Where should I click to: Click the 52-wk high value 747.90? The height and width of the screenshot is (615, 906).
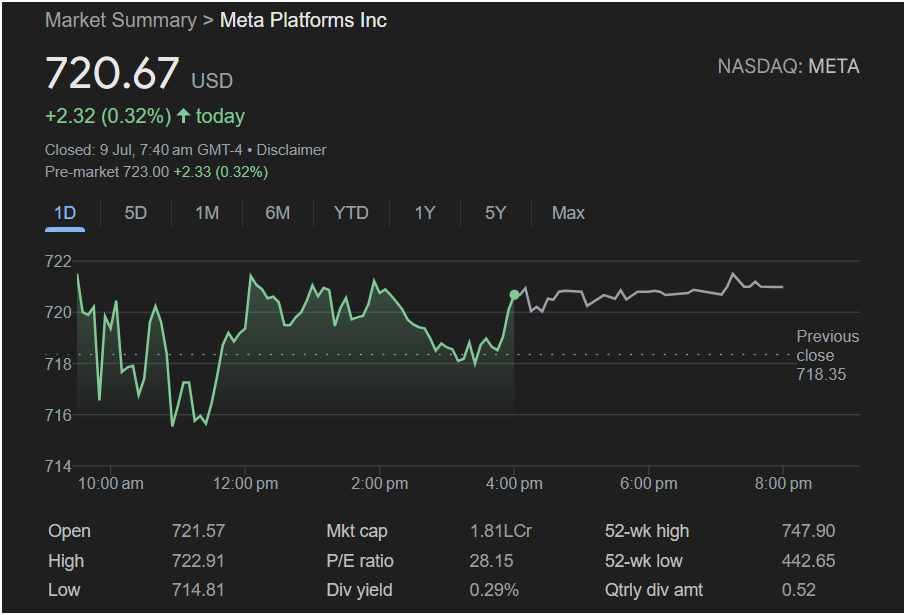pos(808,531)
